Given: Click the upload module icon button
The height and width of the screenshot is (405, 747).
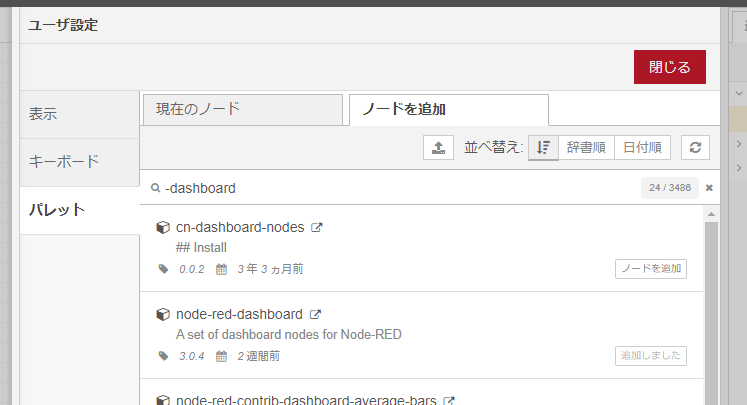Looking at the screenshot, I should pos(437,147).
